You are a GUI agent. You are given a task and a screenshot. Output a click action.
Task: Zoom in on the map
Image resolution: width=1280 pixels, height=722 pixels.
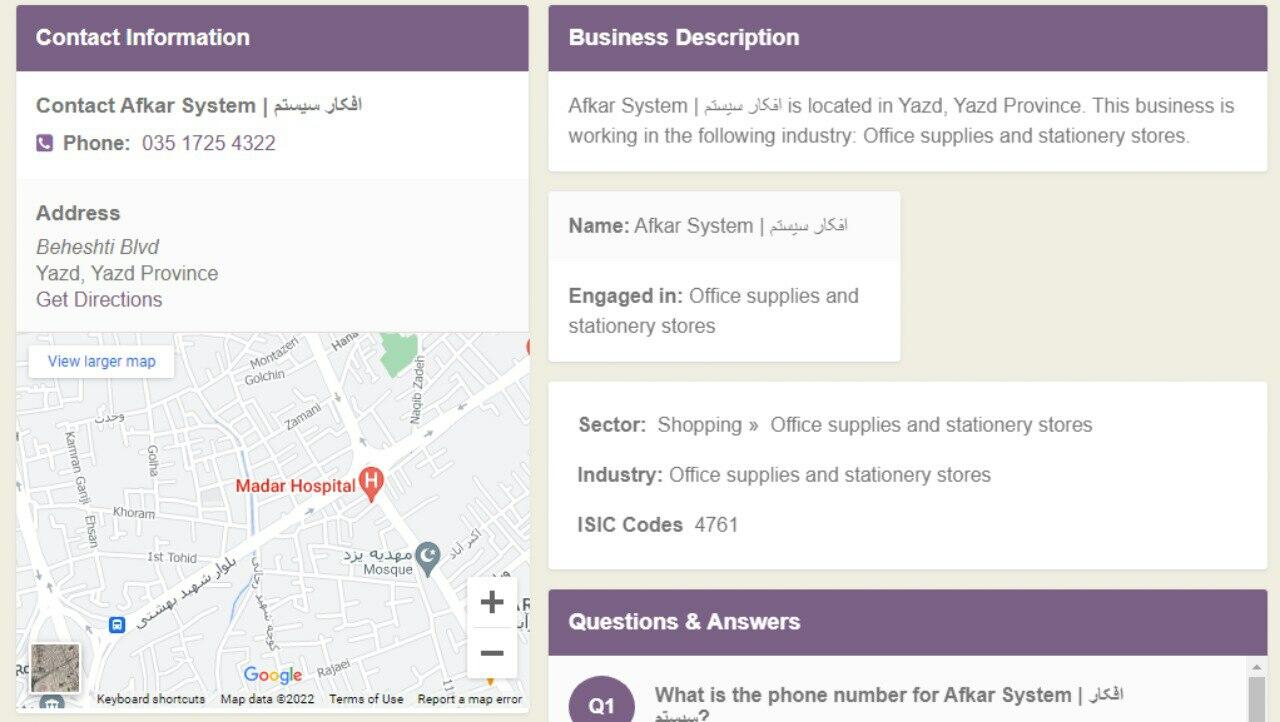(491, 602)
